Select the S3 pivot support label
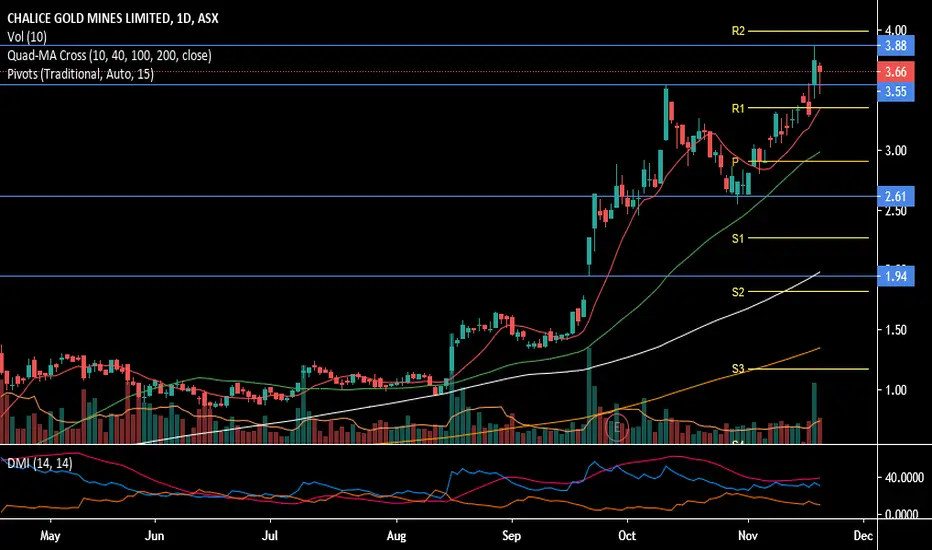 click(x=738, y=369)
